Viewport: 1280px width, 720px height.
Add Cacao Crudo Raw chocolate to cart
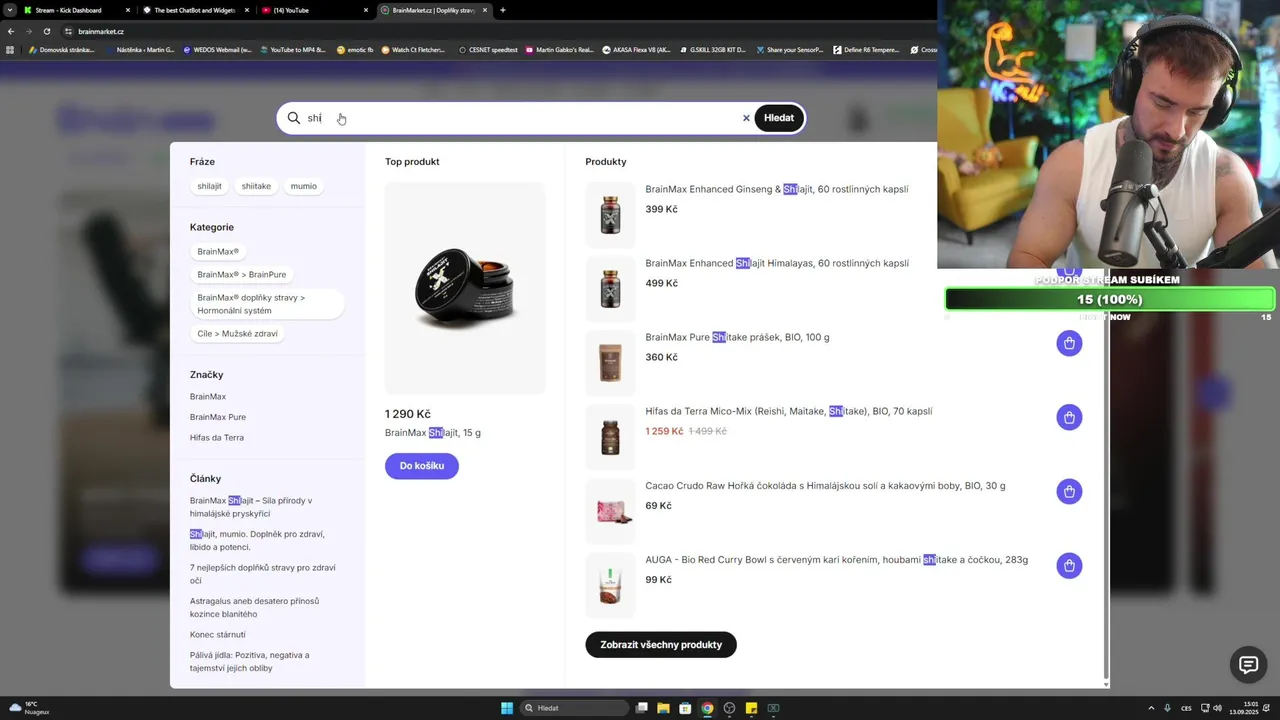click(1069, 491)
